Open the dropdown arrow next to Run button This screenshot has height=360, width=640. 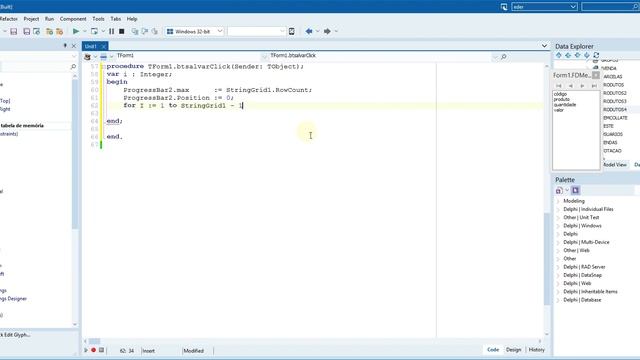(85, 31)
